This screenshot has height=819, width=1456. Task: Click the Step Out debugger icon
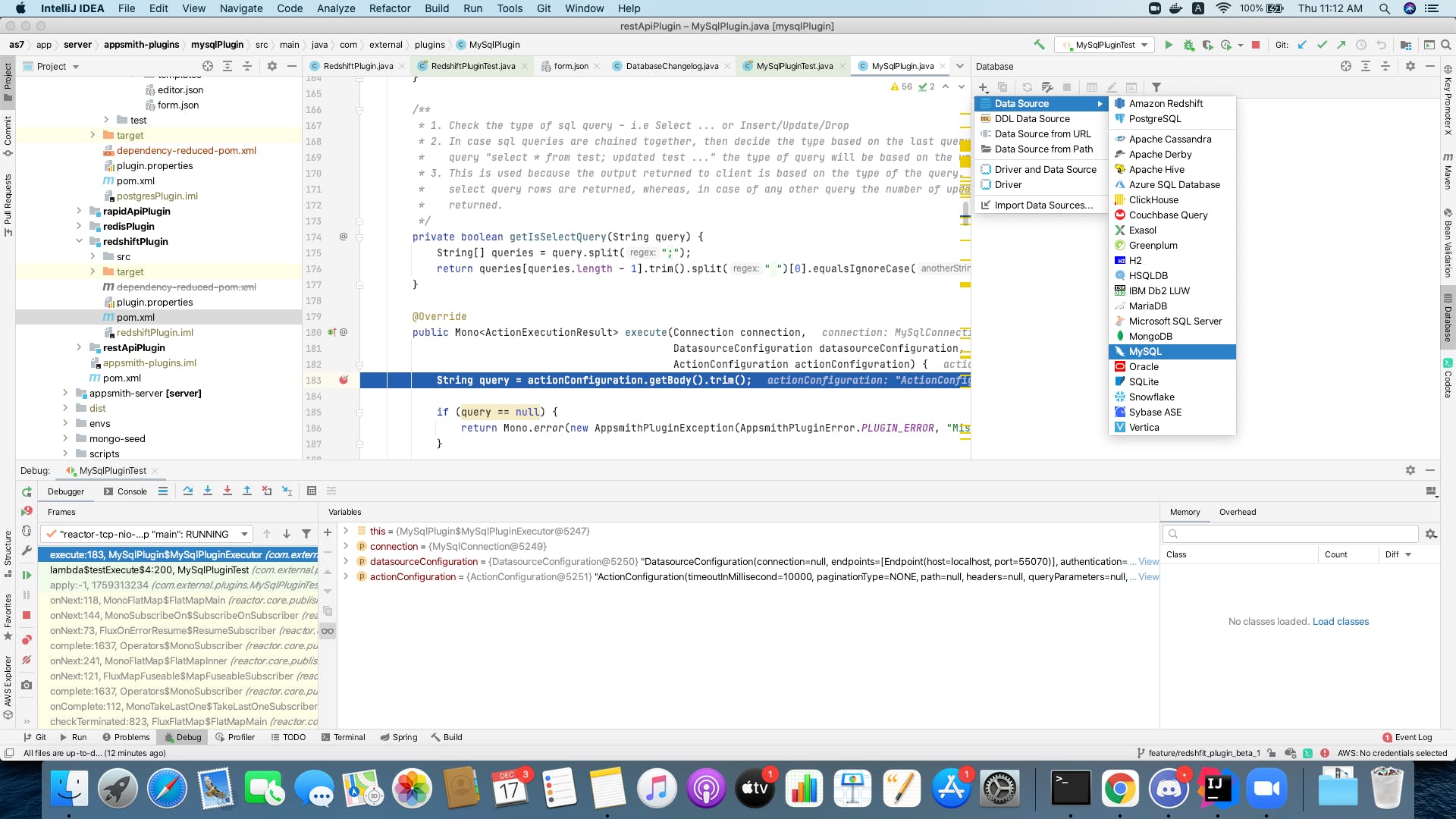pyautogui.click(x=247, y=491)
